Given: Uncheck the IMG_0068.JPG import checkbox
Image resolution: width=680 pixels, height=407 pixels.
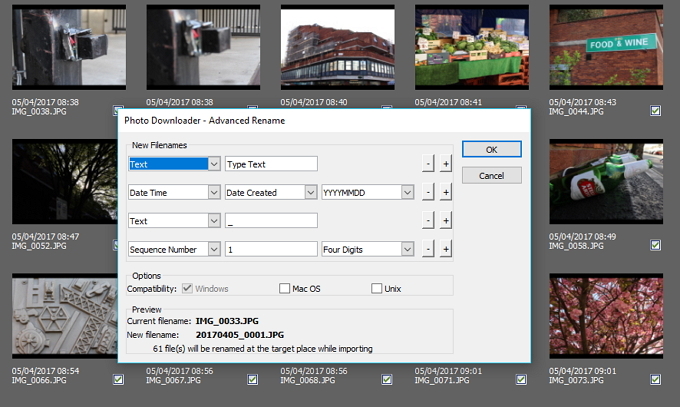Looking at the screenshot, I should [x=387, y=380].
